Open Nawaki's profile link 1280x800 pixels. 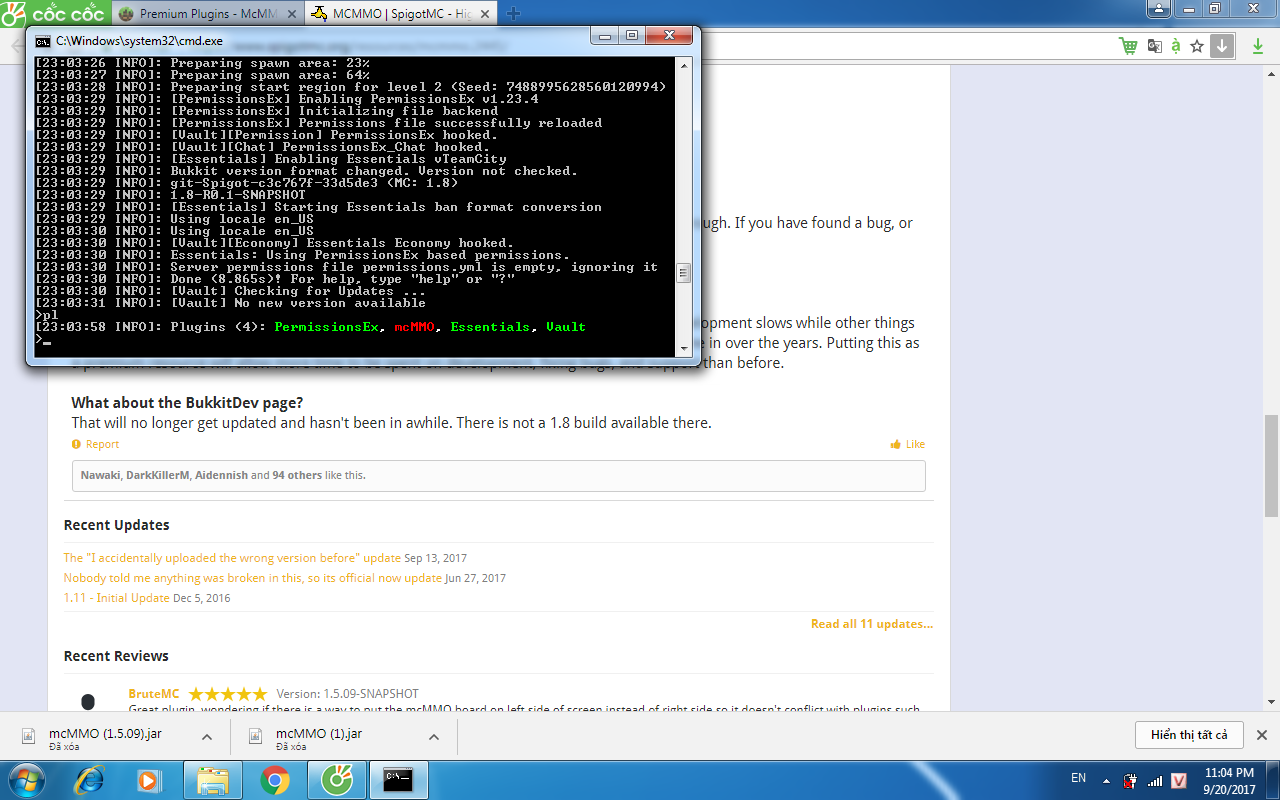click(101, 475)
